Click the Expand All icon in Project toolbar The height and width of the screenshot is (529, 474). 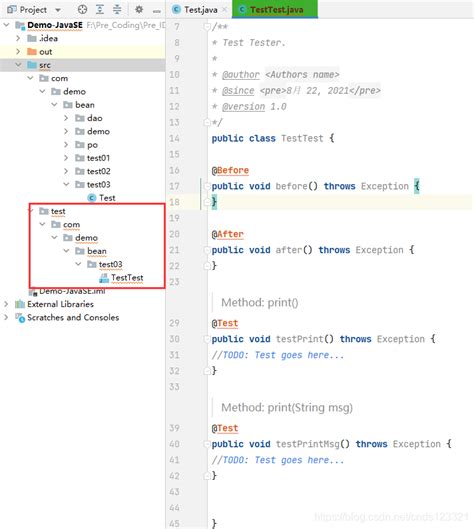point(100,9)
